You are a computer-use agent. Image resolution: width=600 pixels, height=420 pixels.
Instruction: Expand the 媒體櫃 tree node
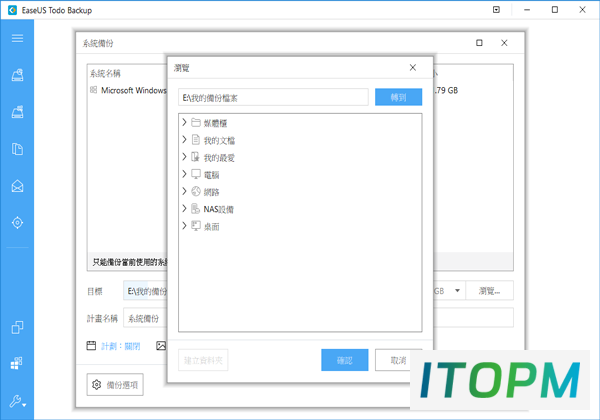184,122
